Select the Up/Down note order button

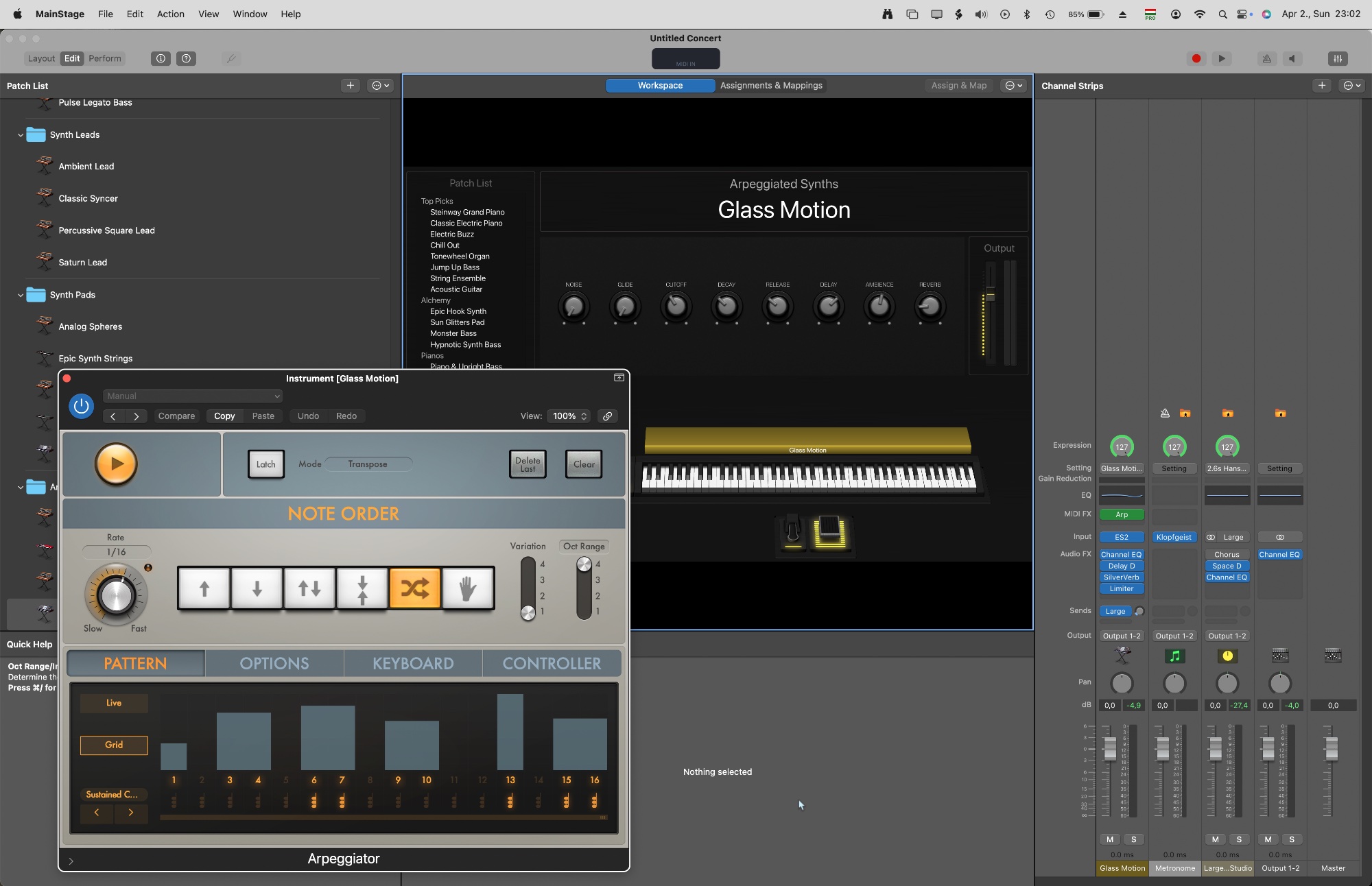coord(309,588)
